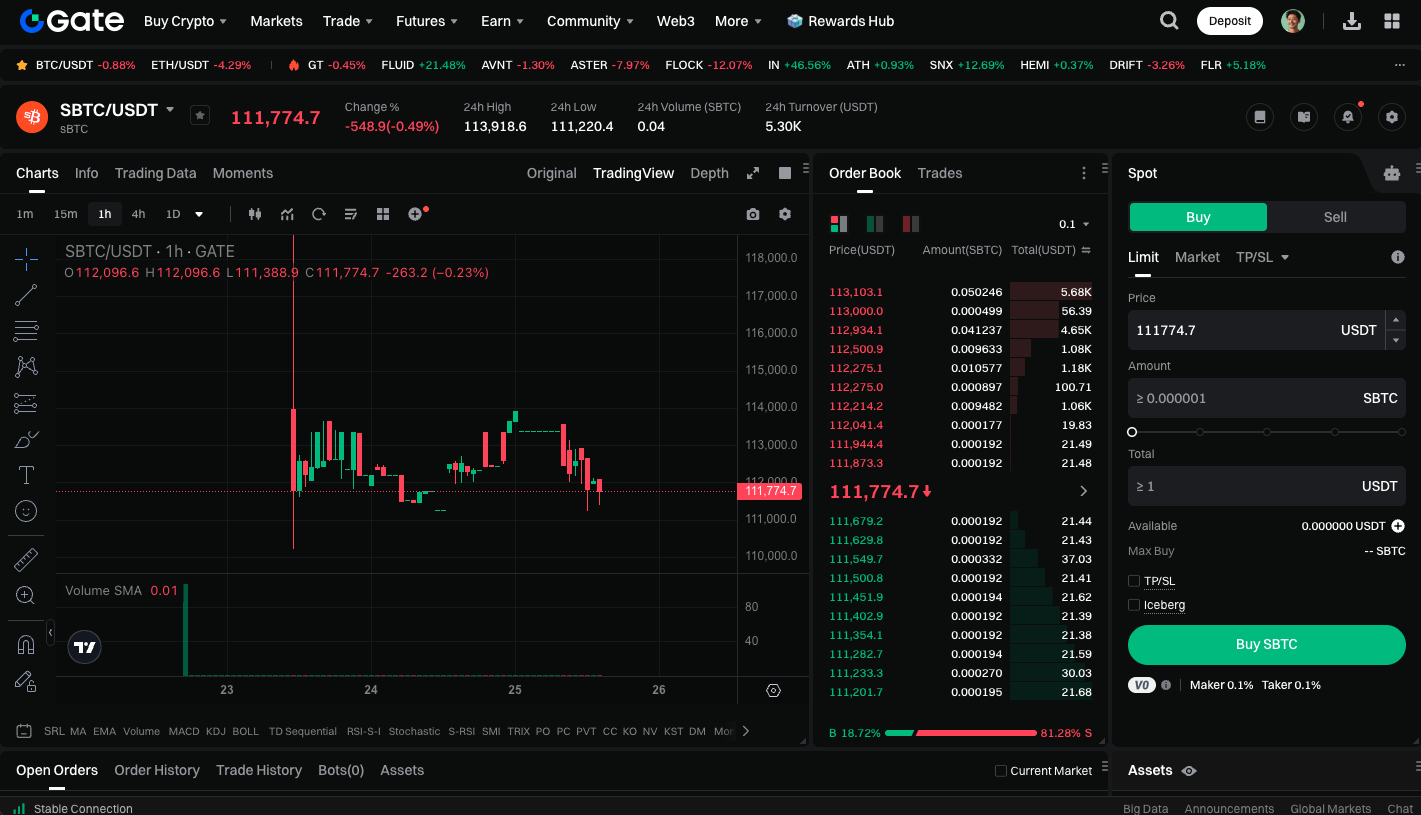Show only buy orders view
Viewport: 1421px width, 815px height.
874,224
